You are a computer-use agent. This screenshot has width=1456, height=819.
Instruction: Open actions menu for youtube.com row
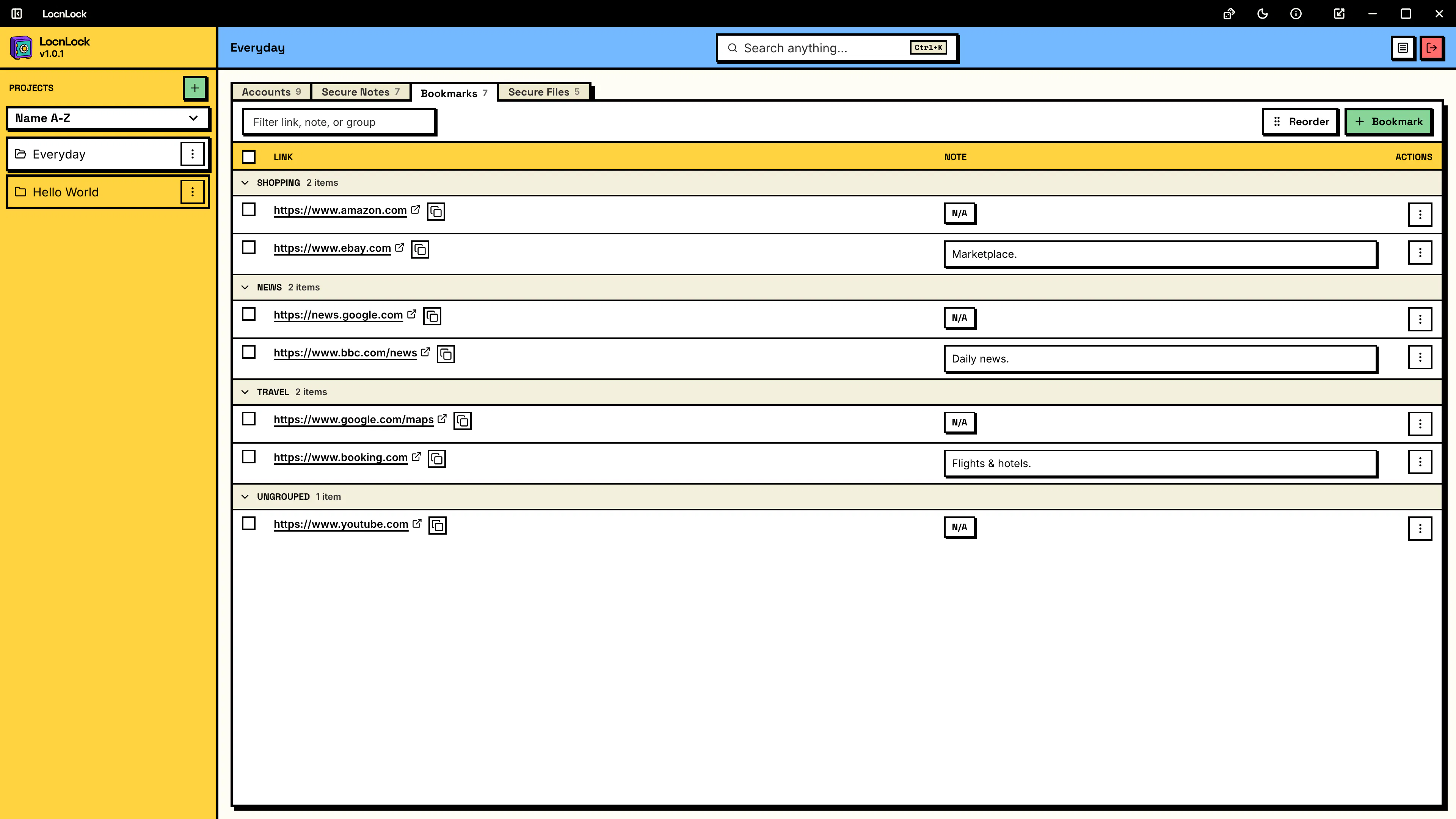pos(1420,528)
